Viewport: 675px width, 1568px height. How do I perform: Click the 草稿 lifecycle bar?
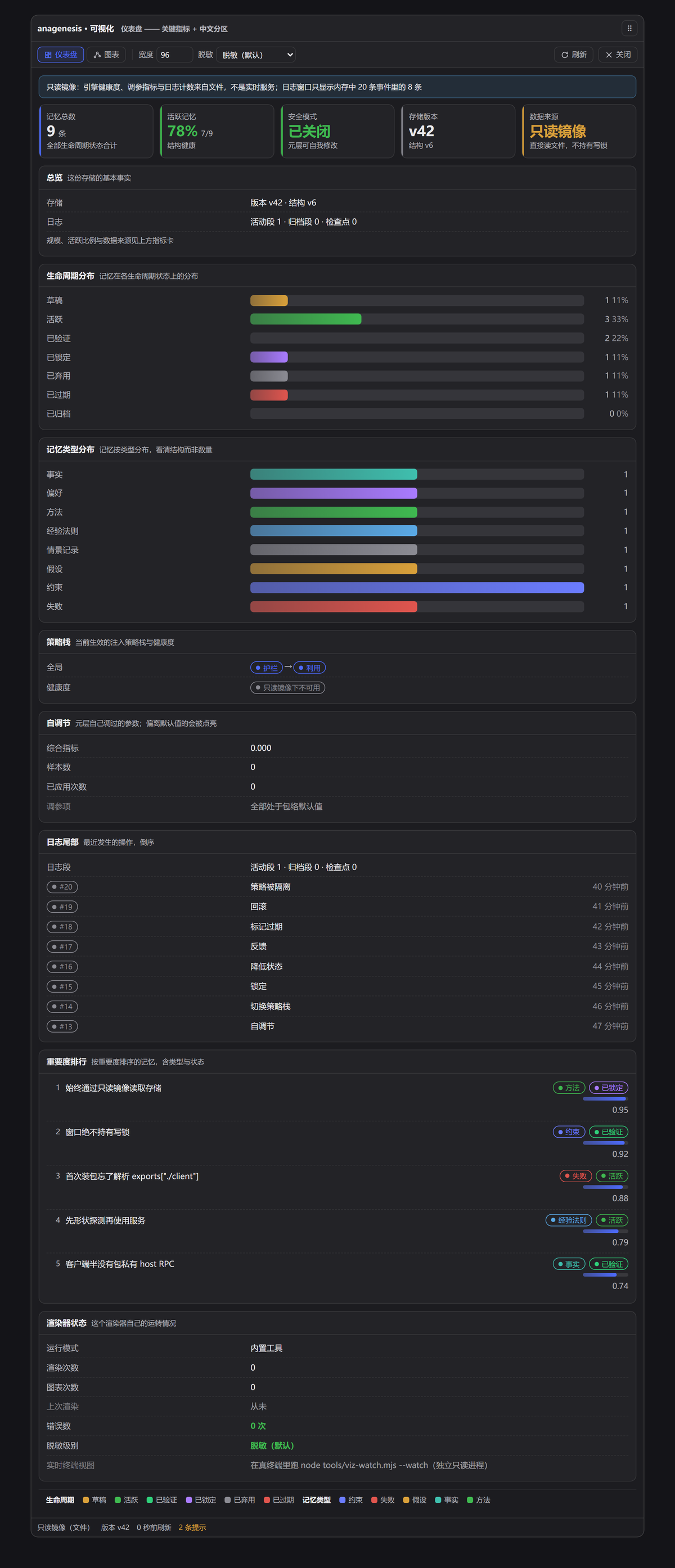[269, 301]
